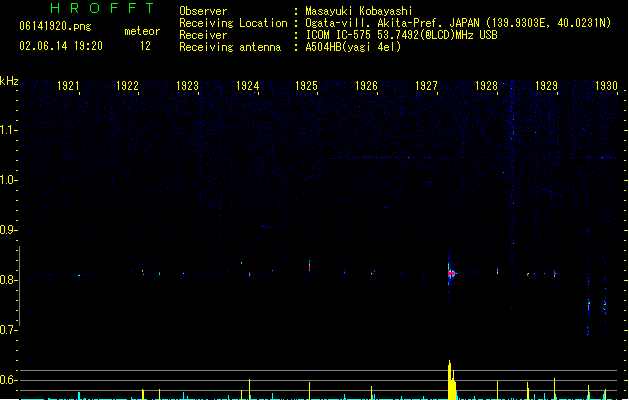Click the Ogata-vill. Akita-Pref. JAPAN coordinates text
629x400 pixels.
point(458,23)
